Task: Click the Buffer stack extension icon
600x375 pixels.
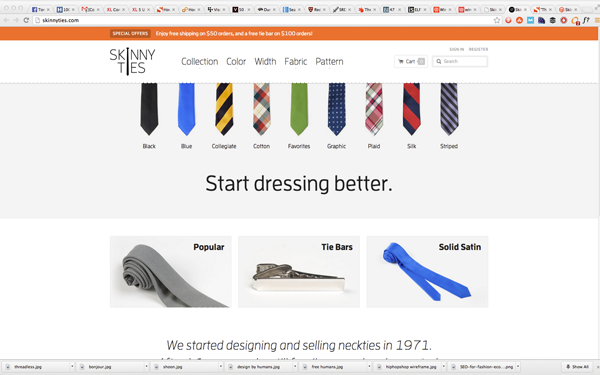Action: tap(552, 20)
